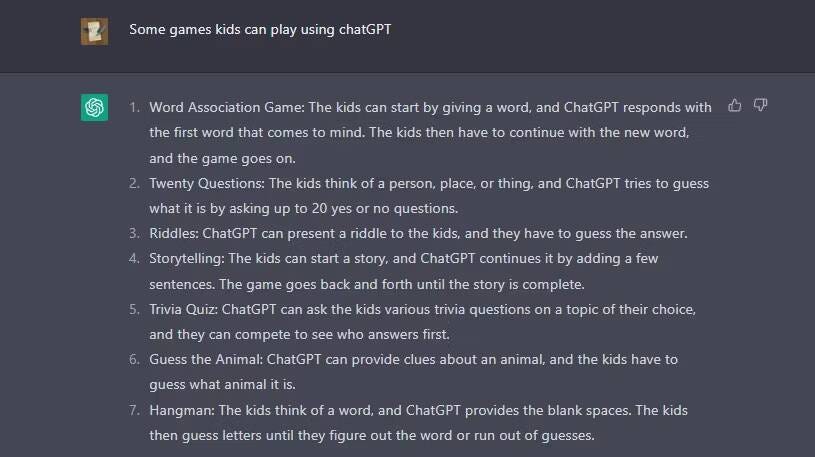Click the 'Twenty Questions' list item text
815x457 pixels.
pyautogui.click(x=429, y=196)
